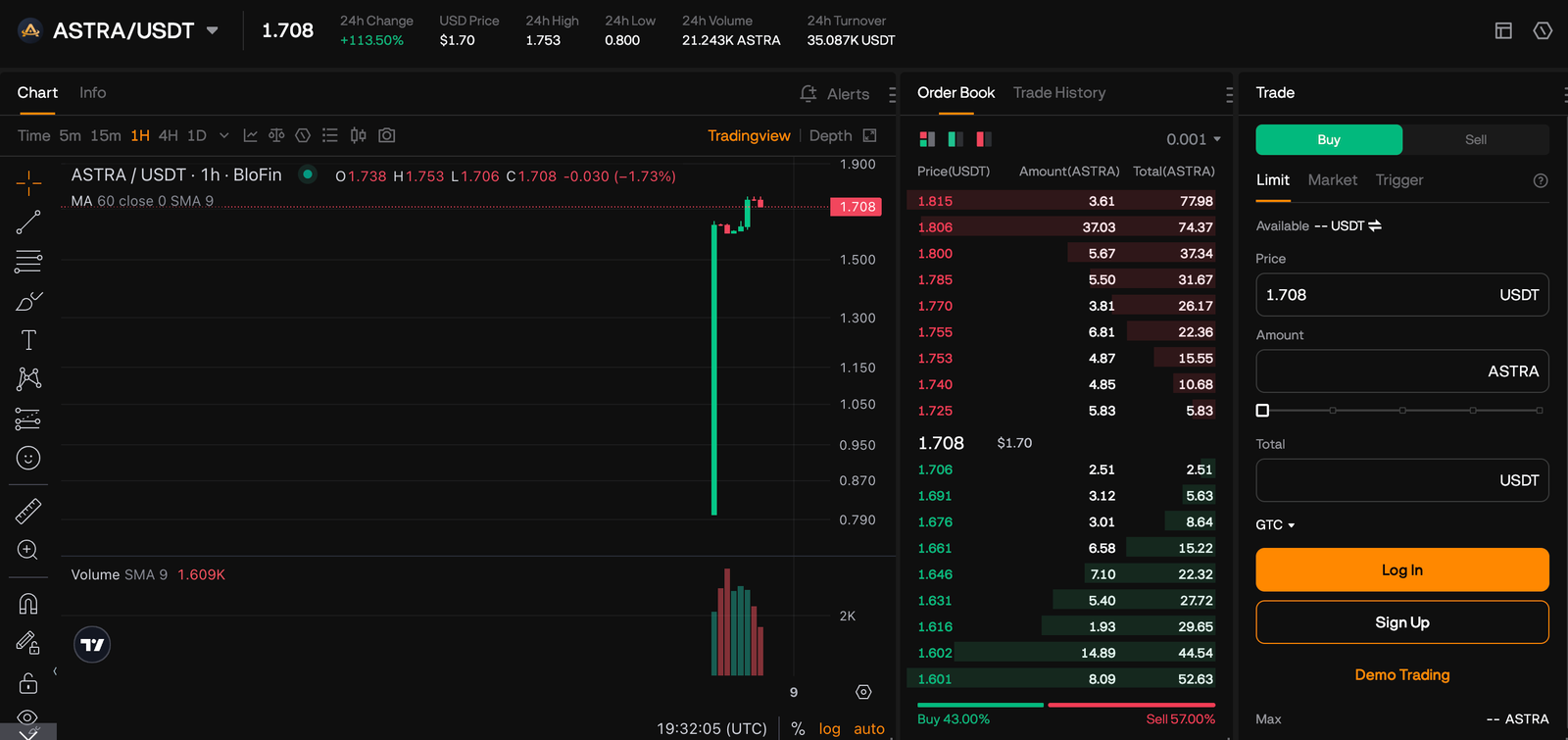Switch to the Trade History tab

tap(1058, 93)
